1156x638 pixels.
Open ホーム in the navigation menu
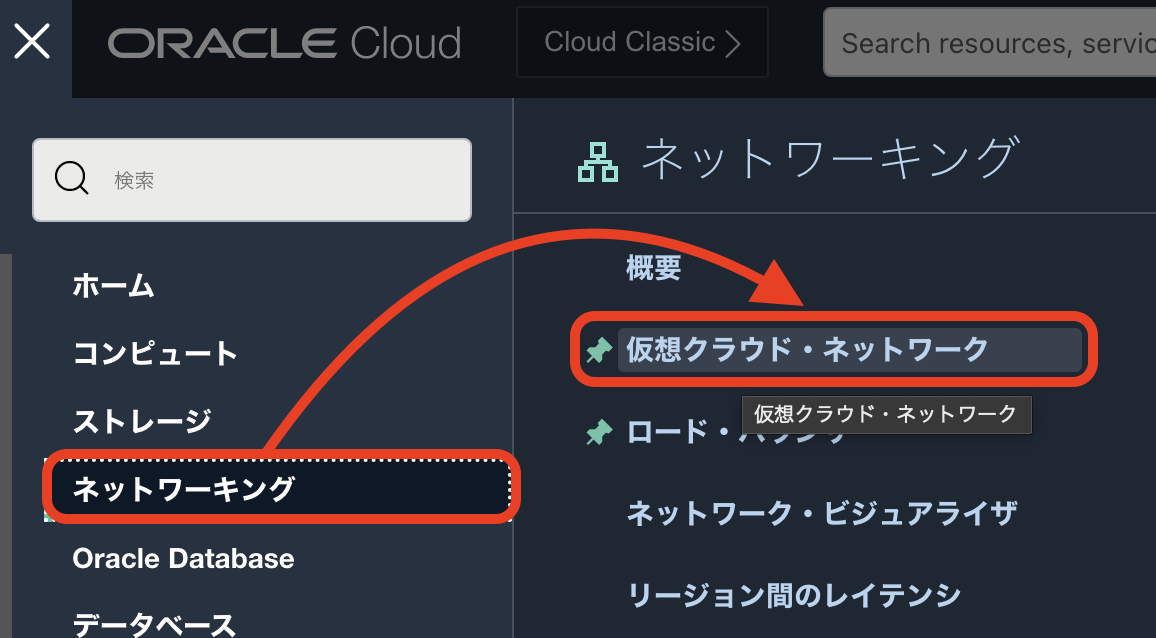click(x=113, y=286)
